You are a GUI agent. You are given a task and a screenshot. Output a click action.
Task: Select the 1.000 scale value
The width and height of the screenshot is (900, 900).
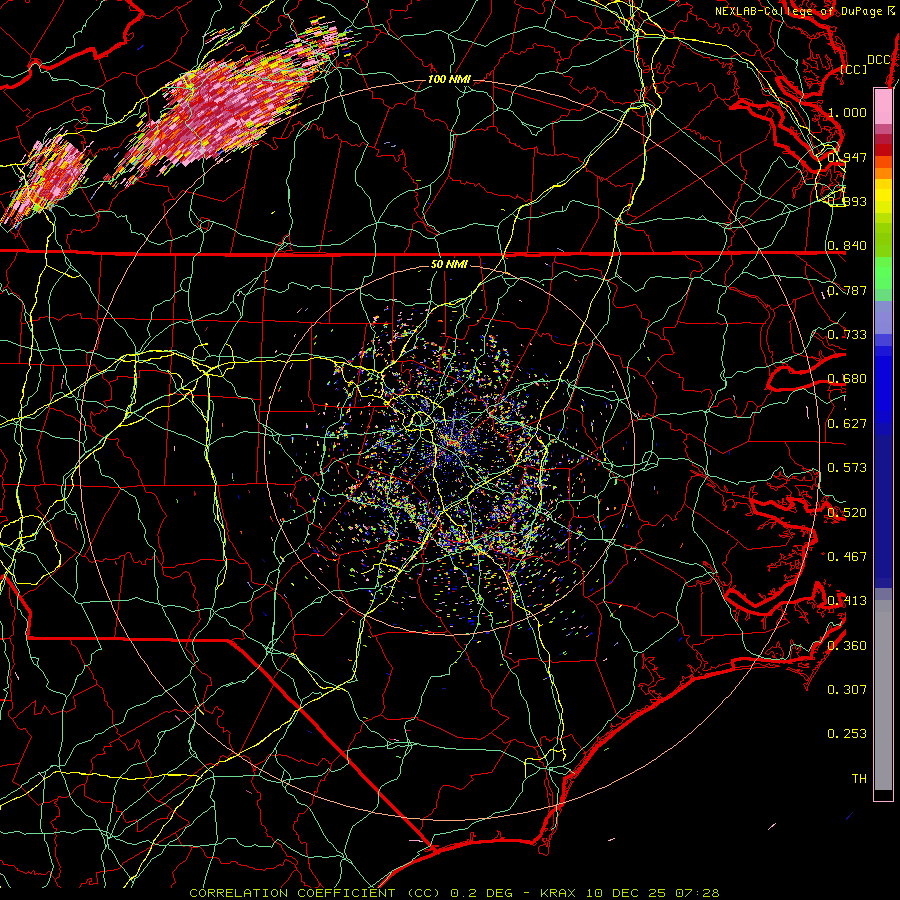(847, 112)
